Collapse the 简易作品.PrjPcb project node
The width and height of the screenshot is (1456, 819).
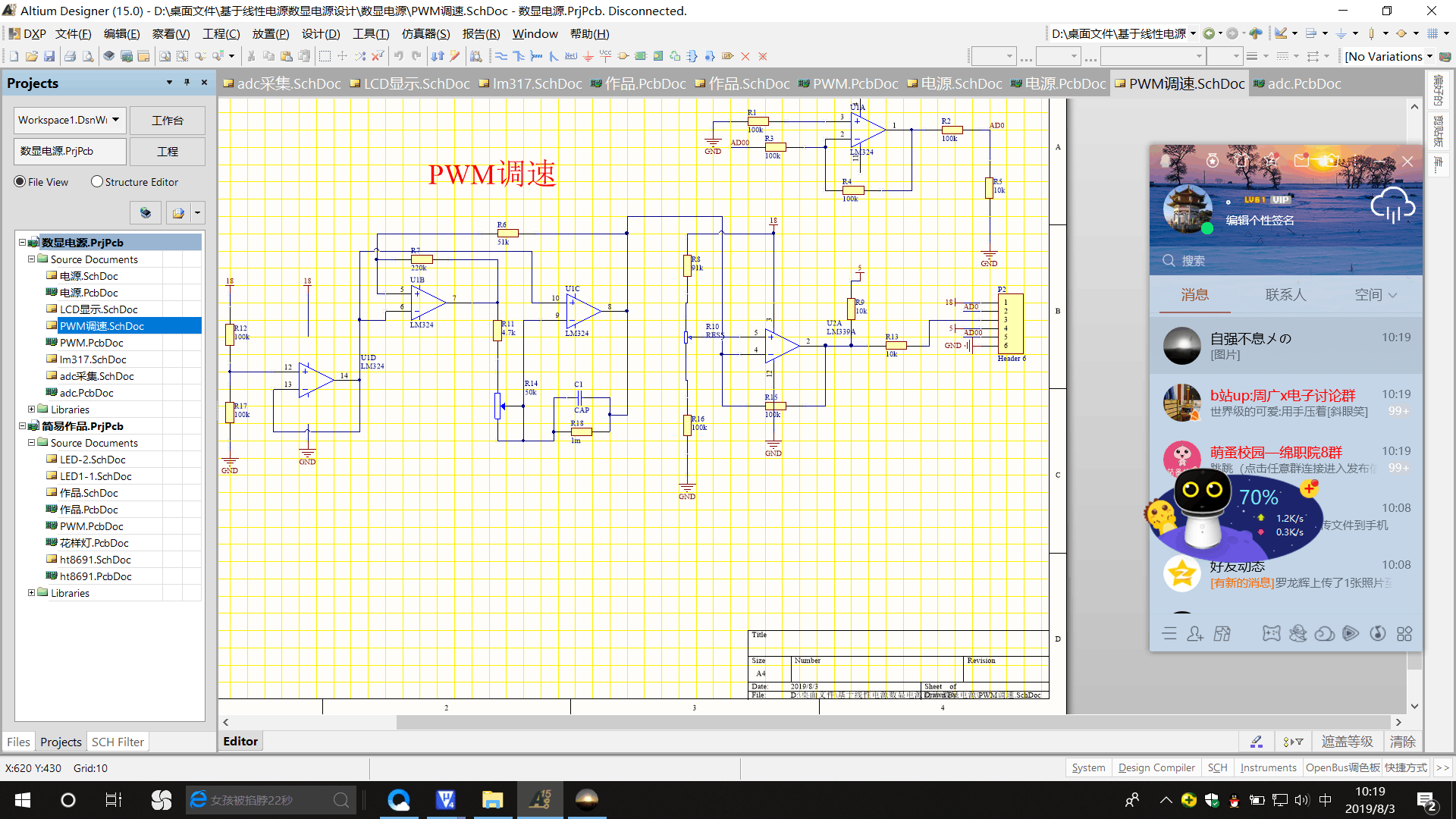(22, 426)
